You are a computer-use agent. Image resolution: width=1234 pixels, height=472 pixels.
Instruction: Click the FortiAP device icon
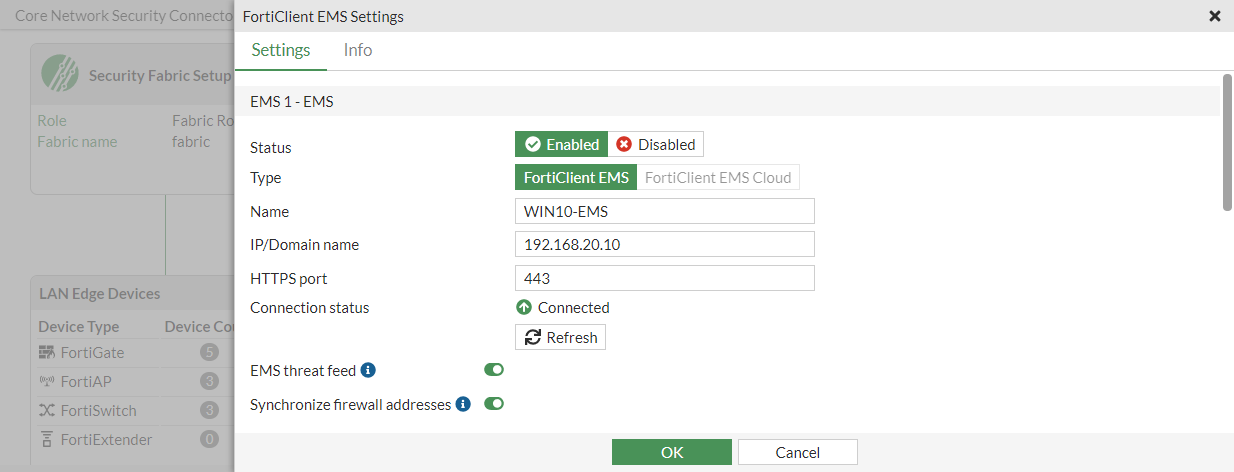pos(47,382)
